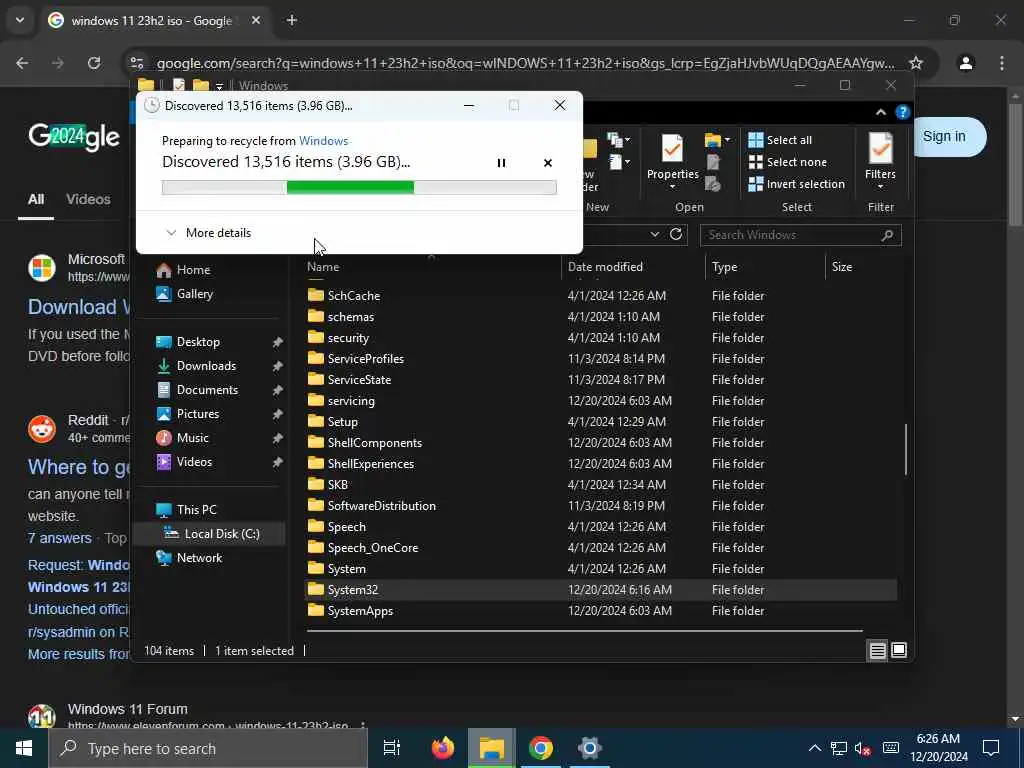Sort by Name column header
This screenshot has height=768, width=1024.
(323, 266)
